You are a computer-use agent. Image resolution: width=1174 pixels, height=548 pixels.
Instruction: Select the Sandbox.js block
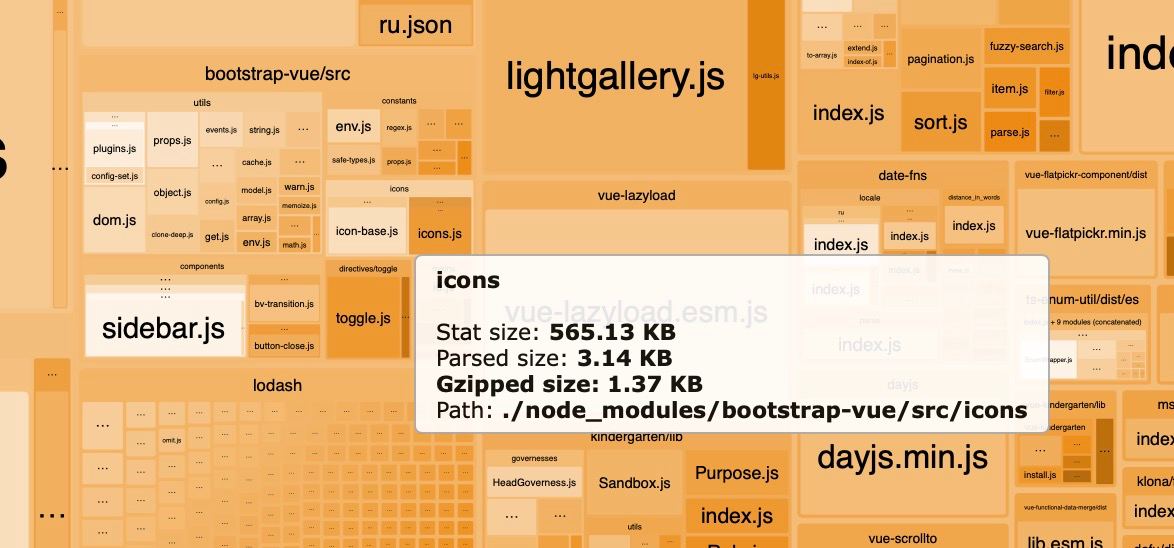point(634,483)
